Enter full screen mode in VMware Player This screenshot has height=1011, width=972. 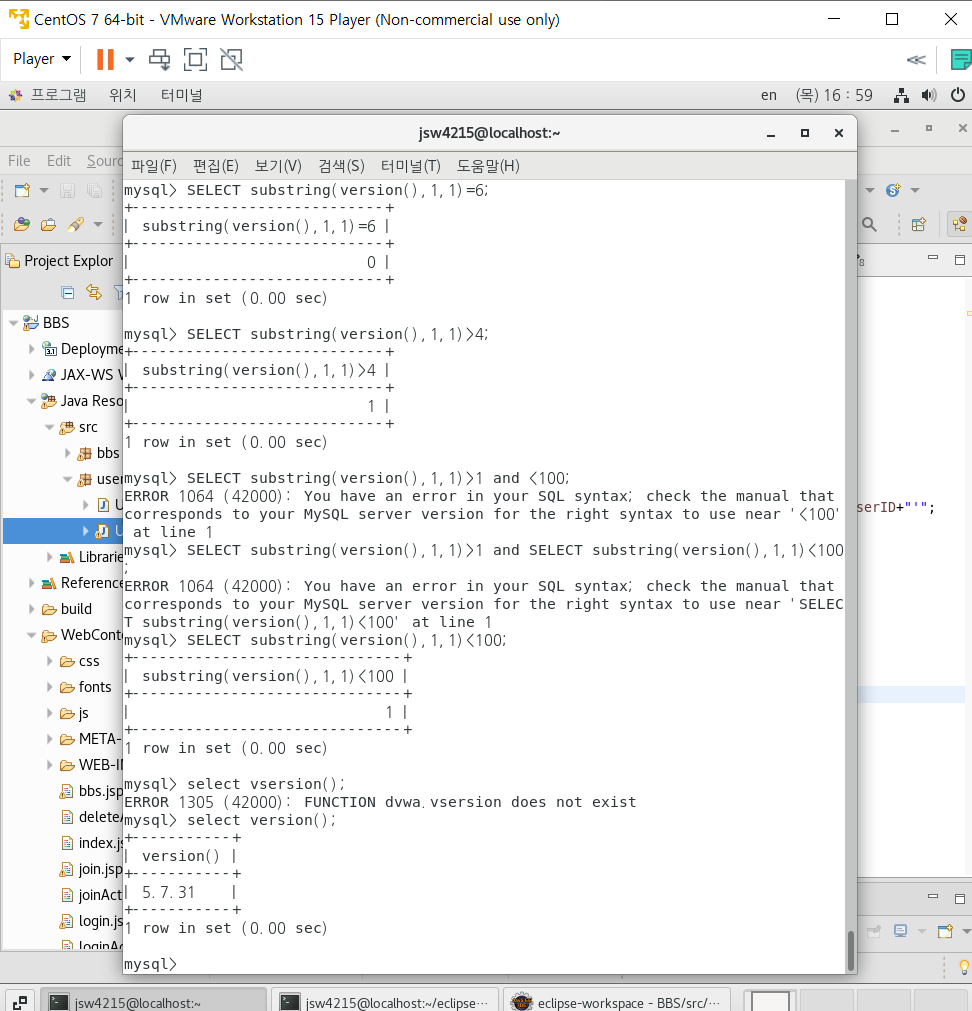pyautogui.click(x=194, y=59)
